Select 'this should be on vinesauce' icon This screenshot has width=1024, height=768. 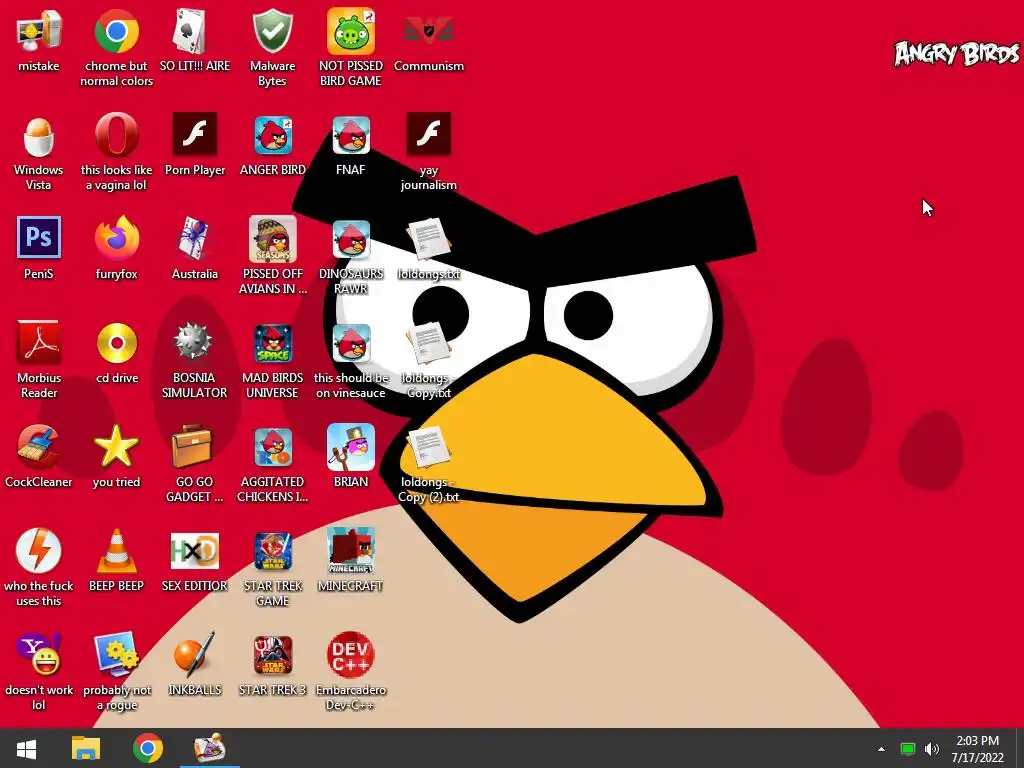(x=351, y=344)
